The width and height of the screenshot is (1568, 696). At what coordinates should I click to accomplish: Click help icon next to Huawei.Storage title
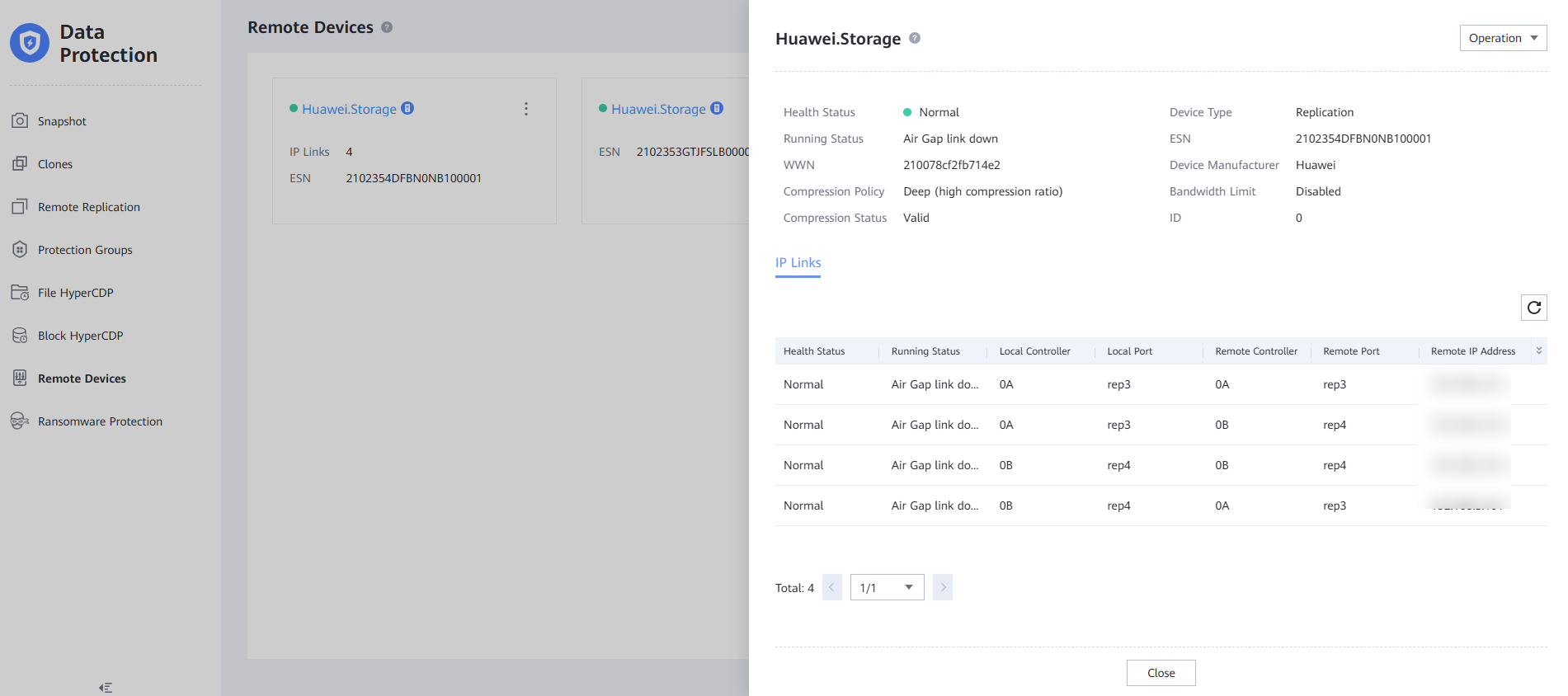tap(915, 39)
